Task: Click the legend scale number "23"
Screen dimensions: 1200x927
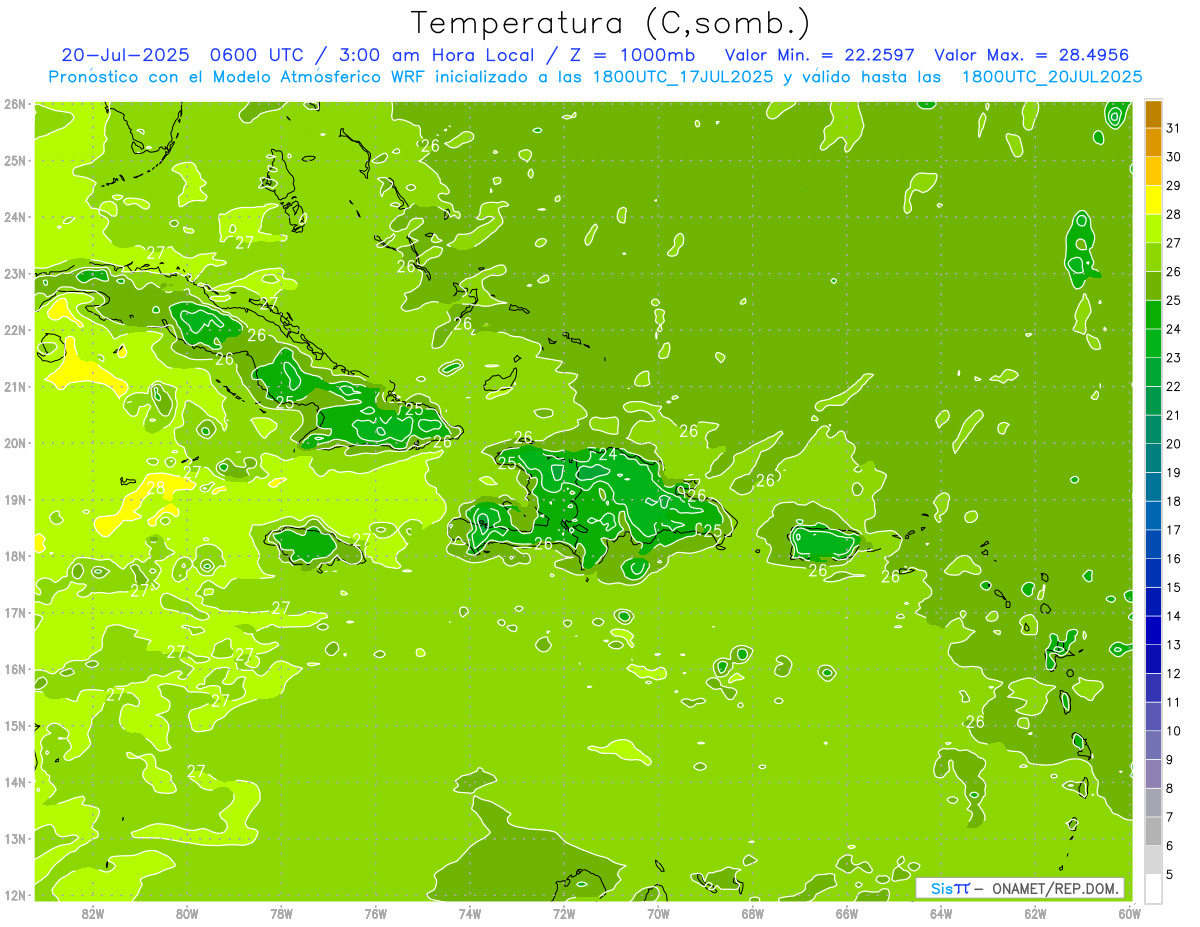Action: (x=1173, y=358)
